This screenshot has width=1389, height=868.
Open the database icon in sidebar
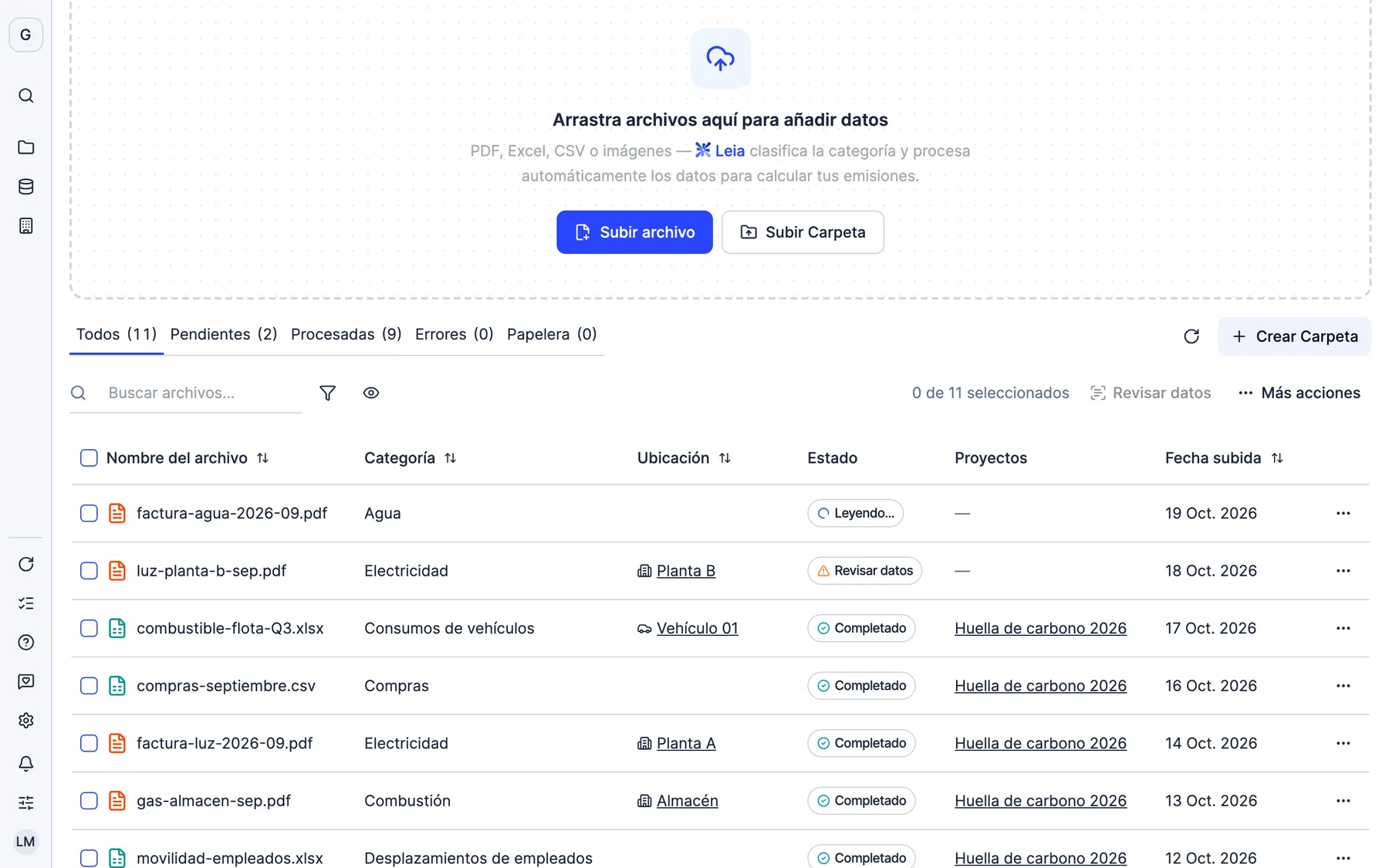(25, 187)
